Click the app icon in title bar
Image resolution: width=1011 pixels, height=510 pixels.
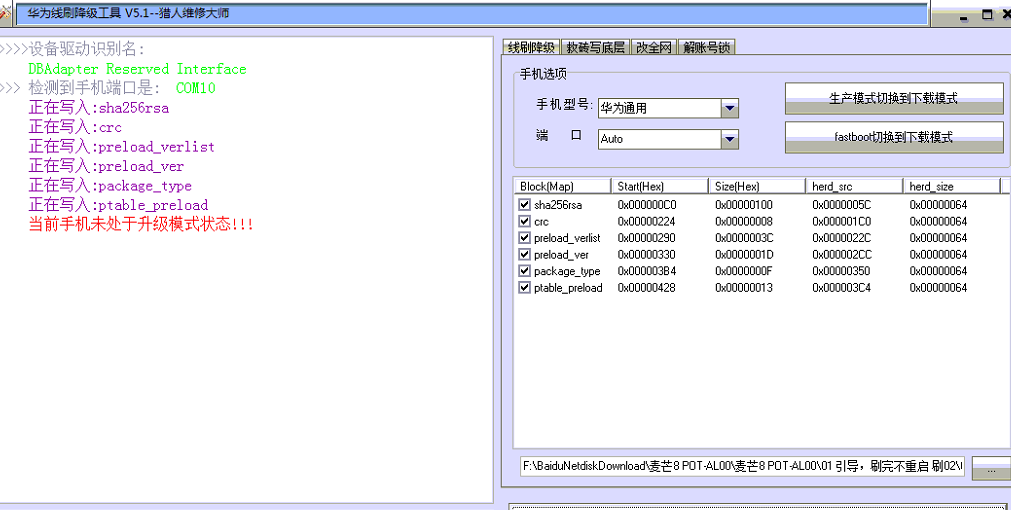[x=5, y=12]
